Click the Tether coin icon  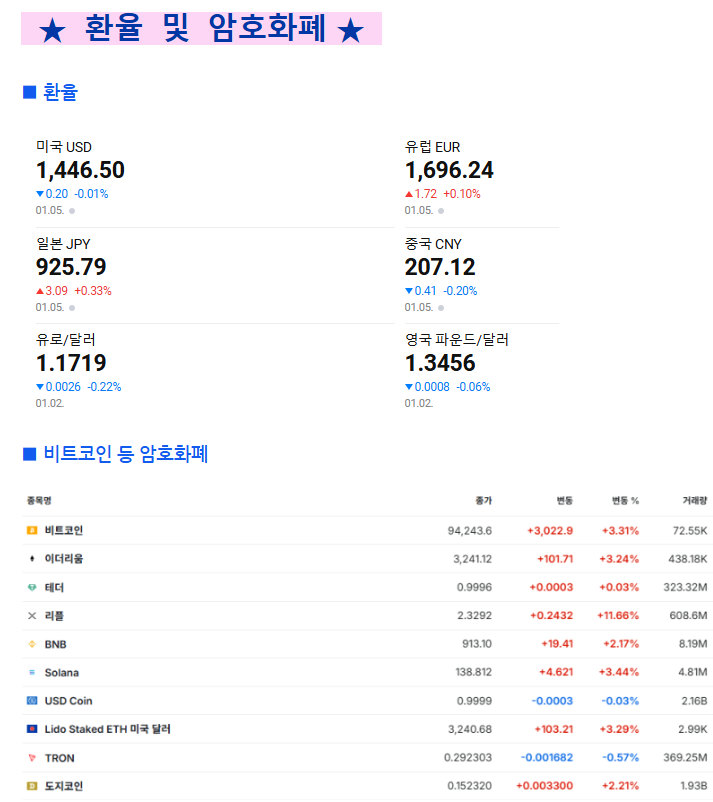(32, 587)
